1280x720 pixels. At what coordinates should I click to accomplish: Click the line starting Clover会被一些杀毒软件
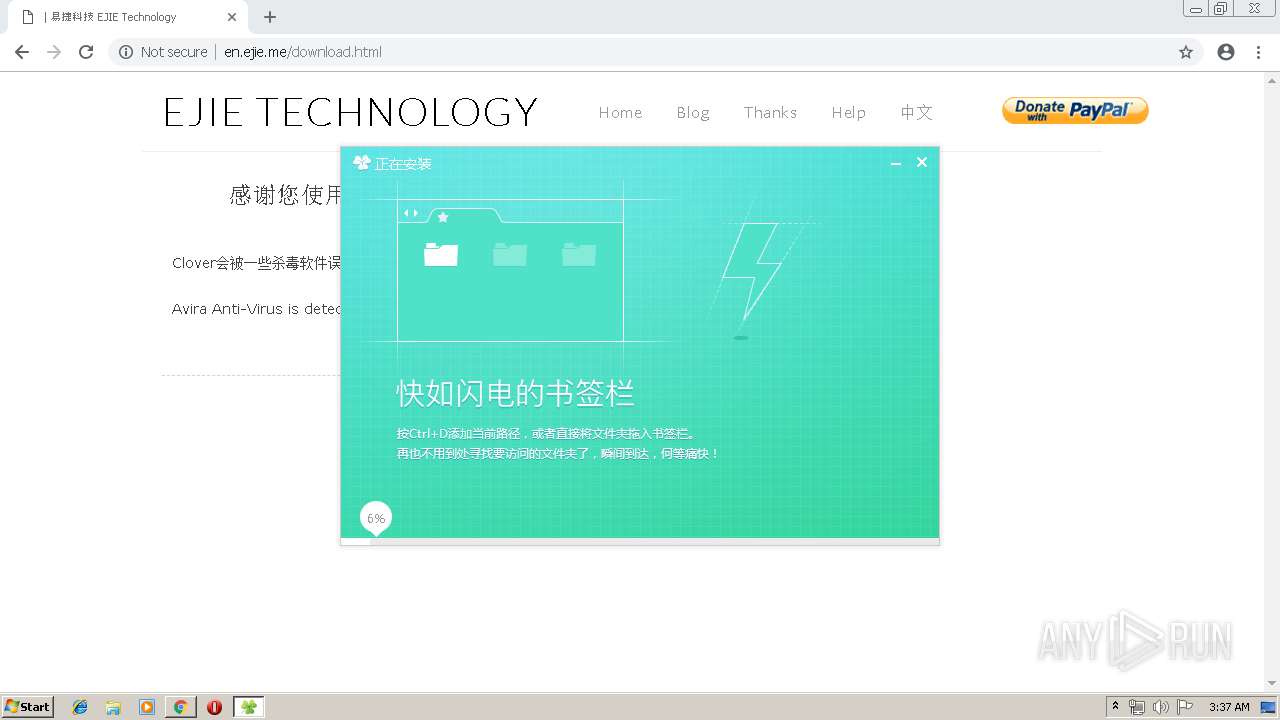click(x=257, y=263)
